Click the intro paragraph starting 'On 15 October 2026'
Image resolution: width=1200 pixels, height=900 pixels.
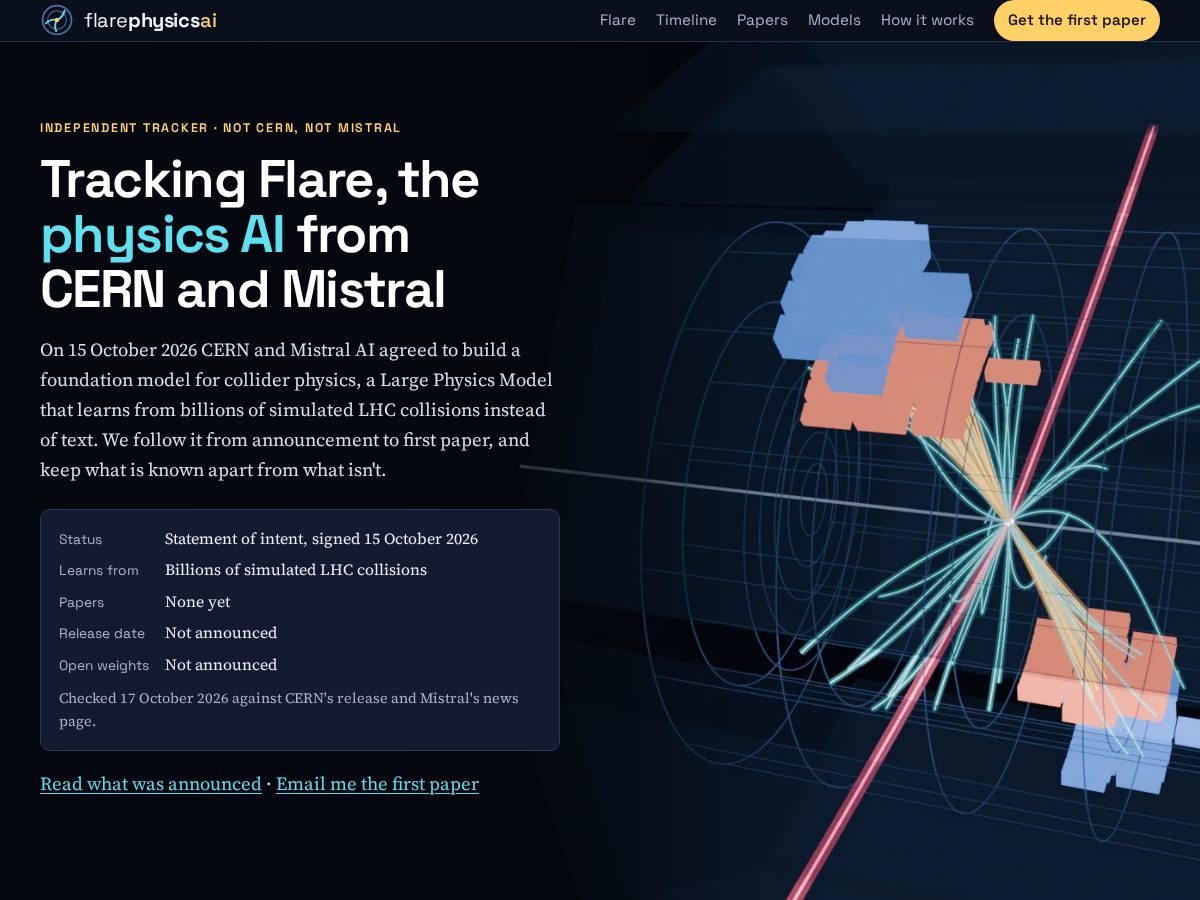296,410
